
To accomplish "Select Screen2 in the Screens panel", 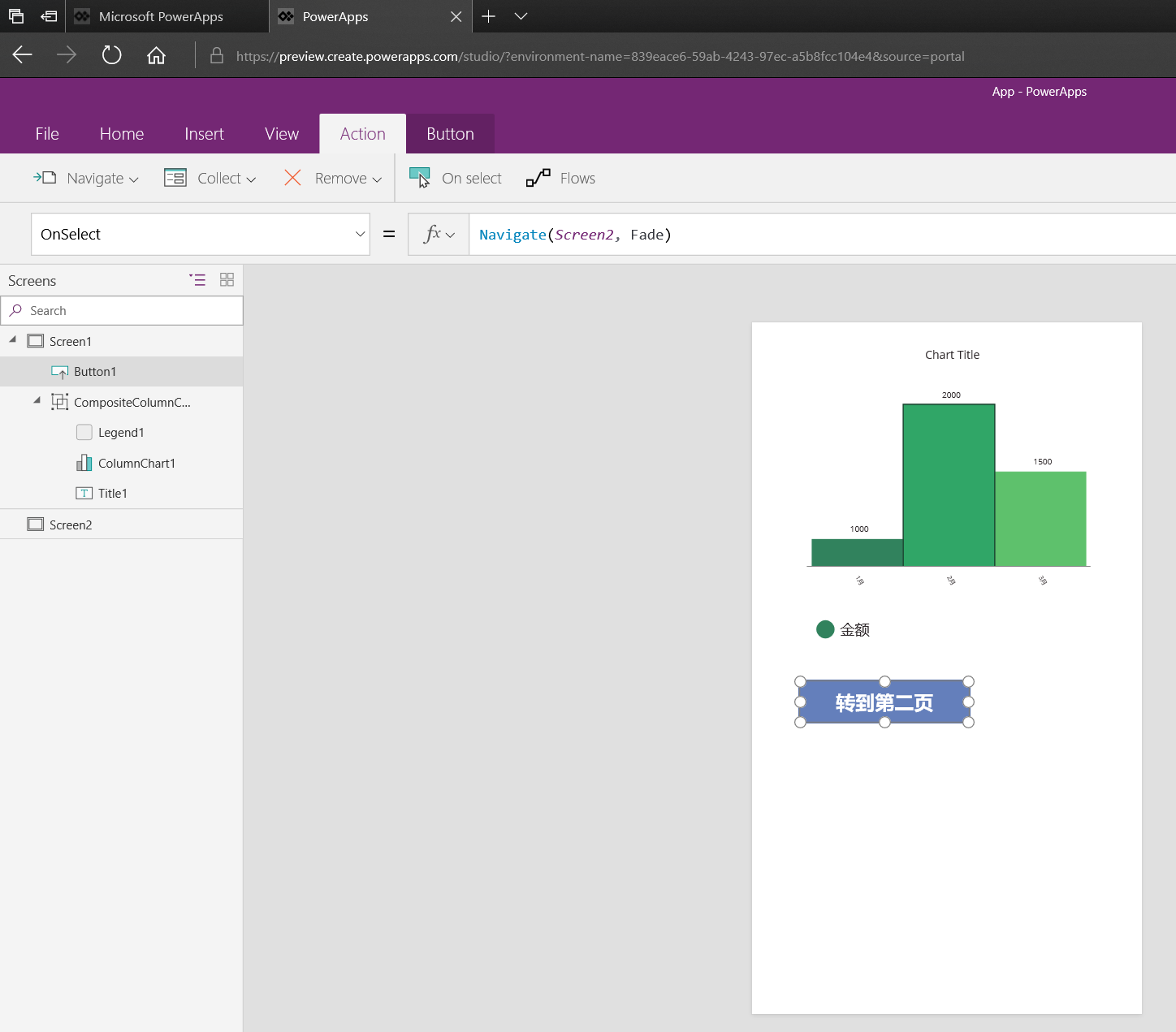I will pyautogui.click(x=71, y=524).
